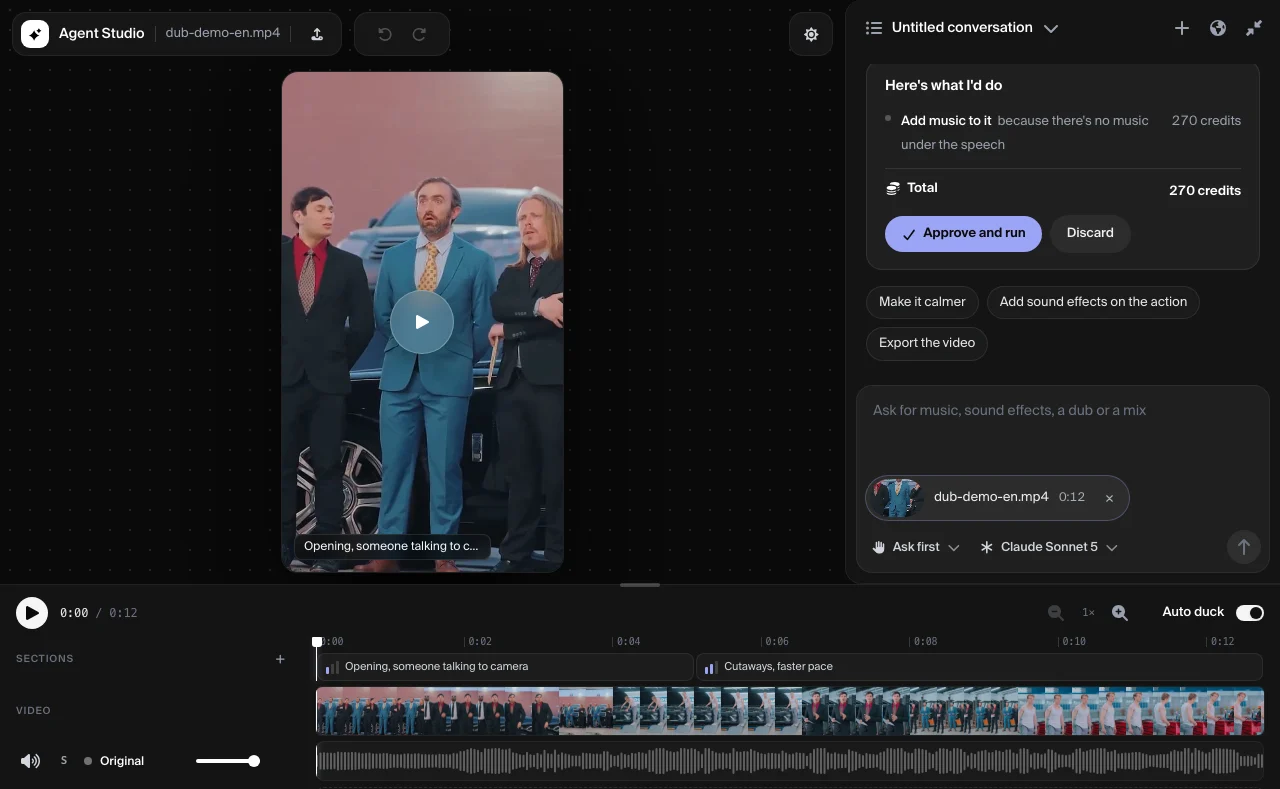Click the 0:06 timeline ruler mark
Viewport: 1280px width, 789px height.
tap(776, 641)
